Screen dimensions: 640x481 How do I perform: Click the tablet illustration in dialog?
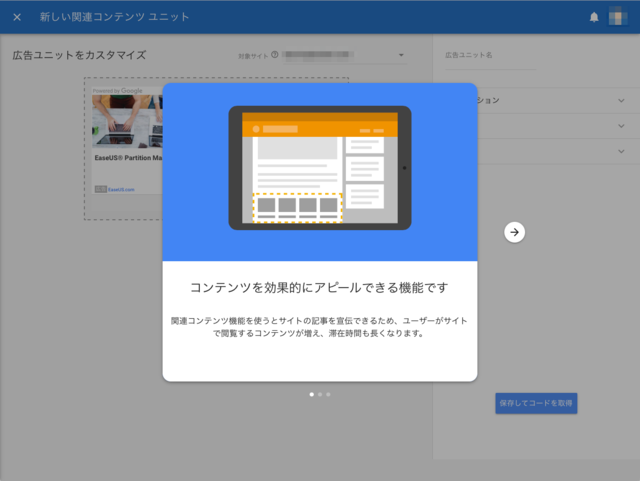[x=320, y=168]
